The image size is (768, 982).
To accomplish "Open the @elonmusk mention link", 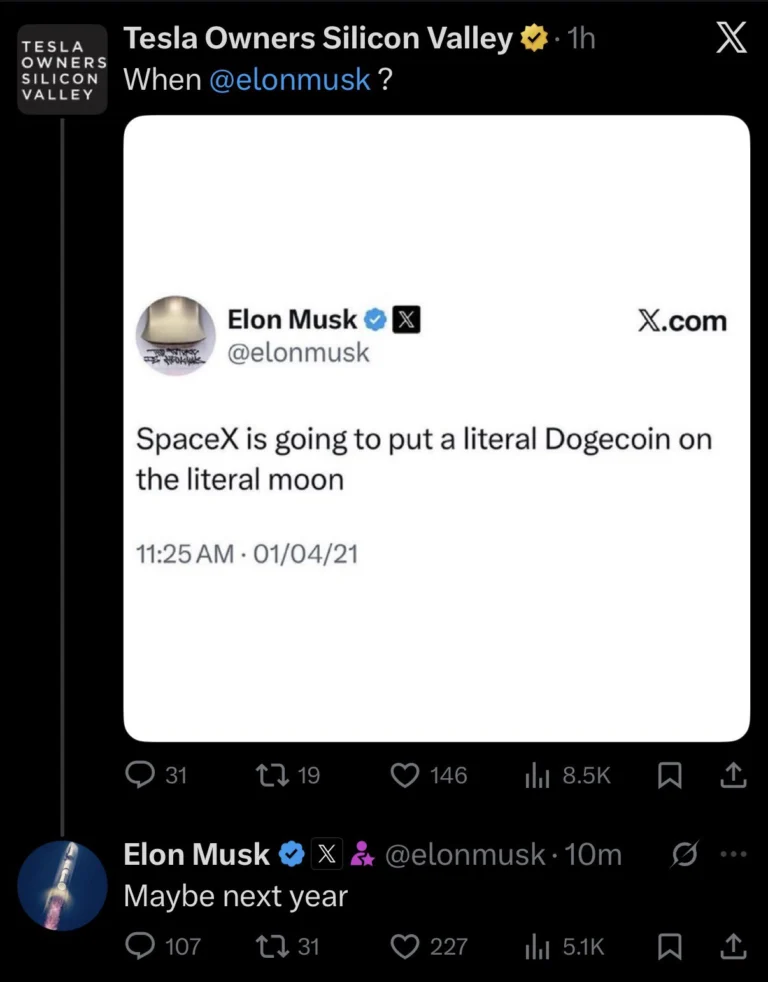I will [x=289, y=80].
